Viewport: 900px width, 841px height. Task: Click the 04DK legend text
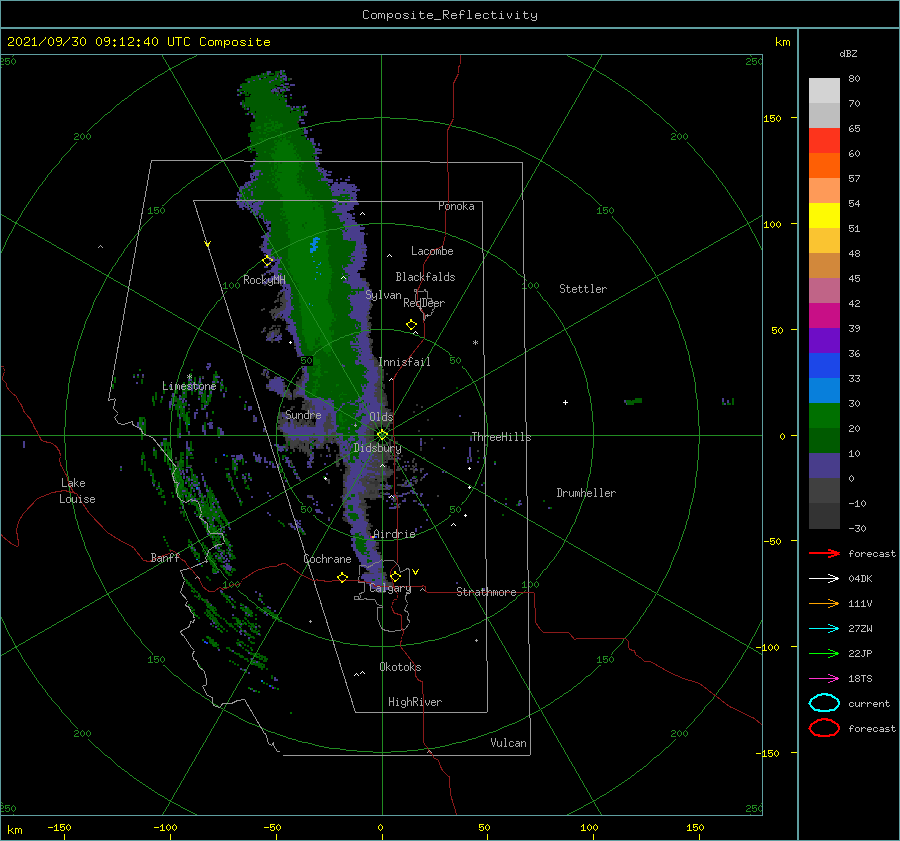point(860,579)
